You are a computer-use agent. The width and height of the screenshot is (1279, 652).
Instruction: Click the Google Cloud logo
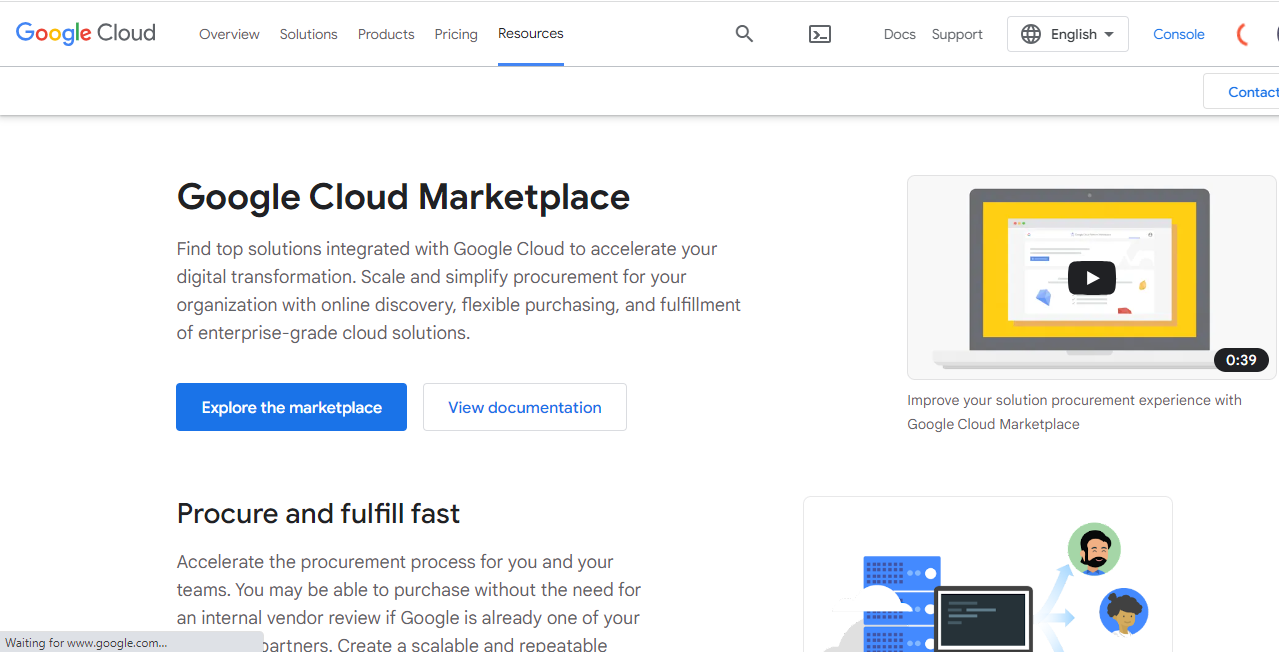click(x=86, y=33)
